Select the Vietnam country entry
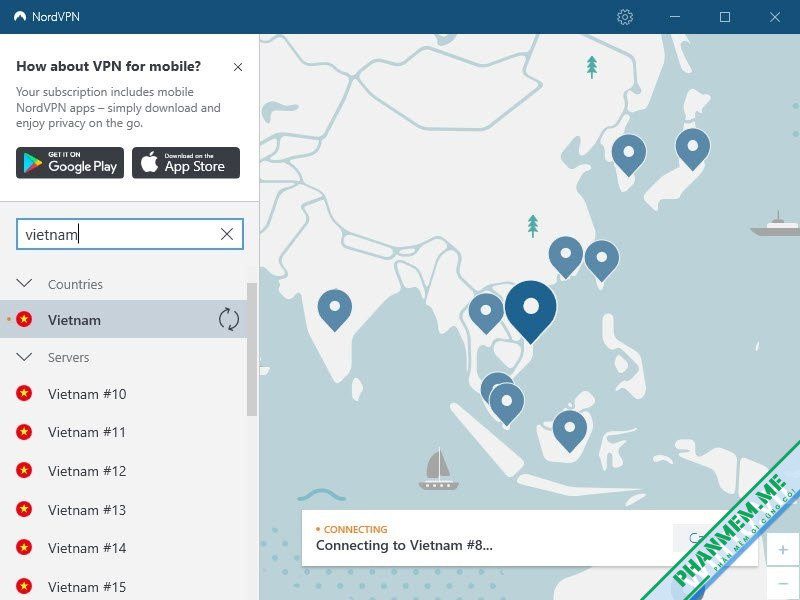This screenshot has height=600, width=800. tap(123, 319)
